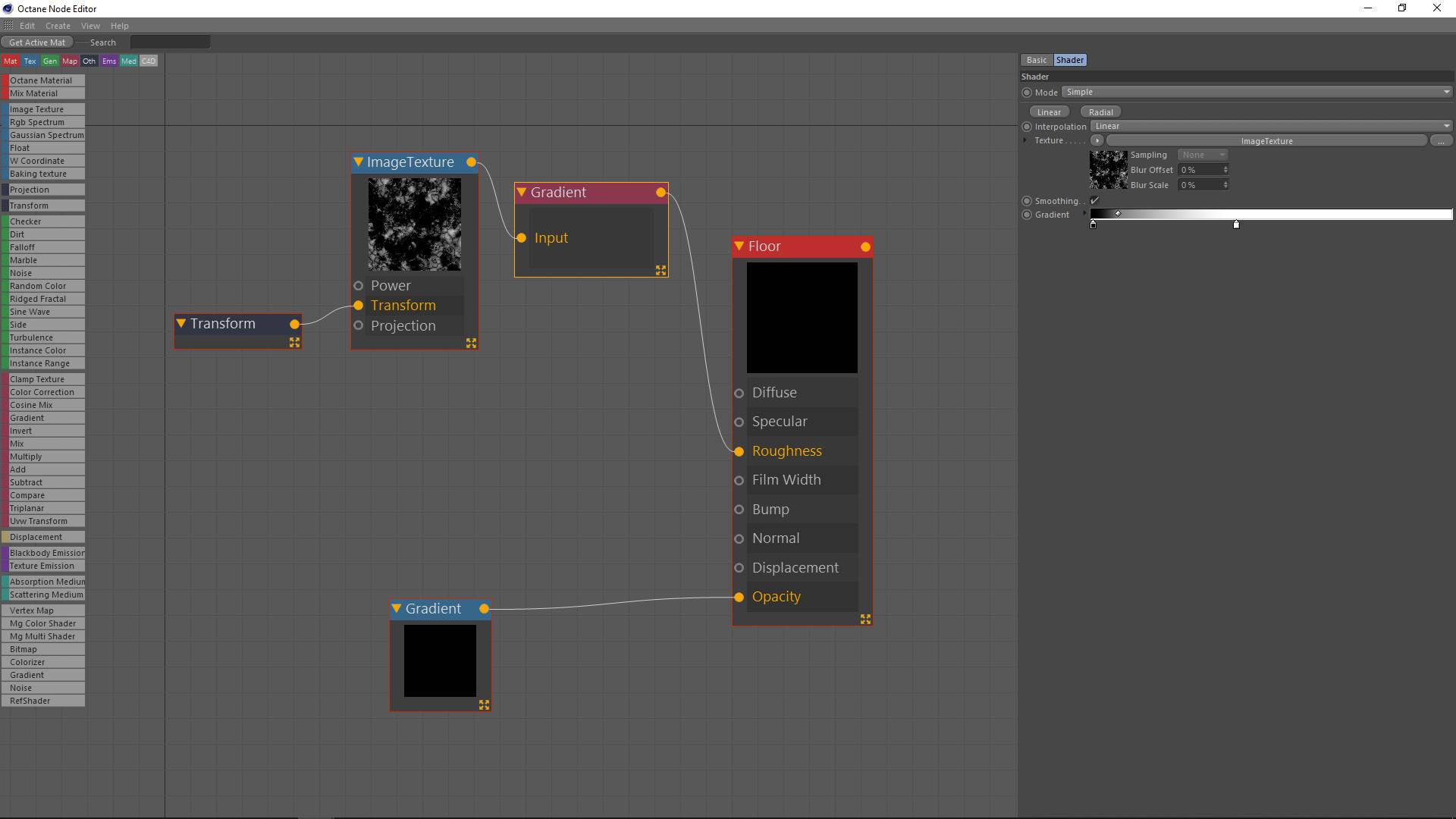
Task: Click the resize icon on the Floor node
Action: click(x=865, y=620)
